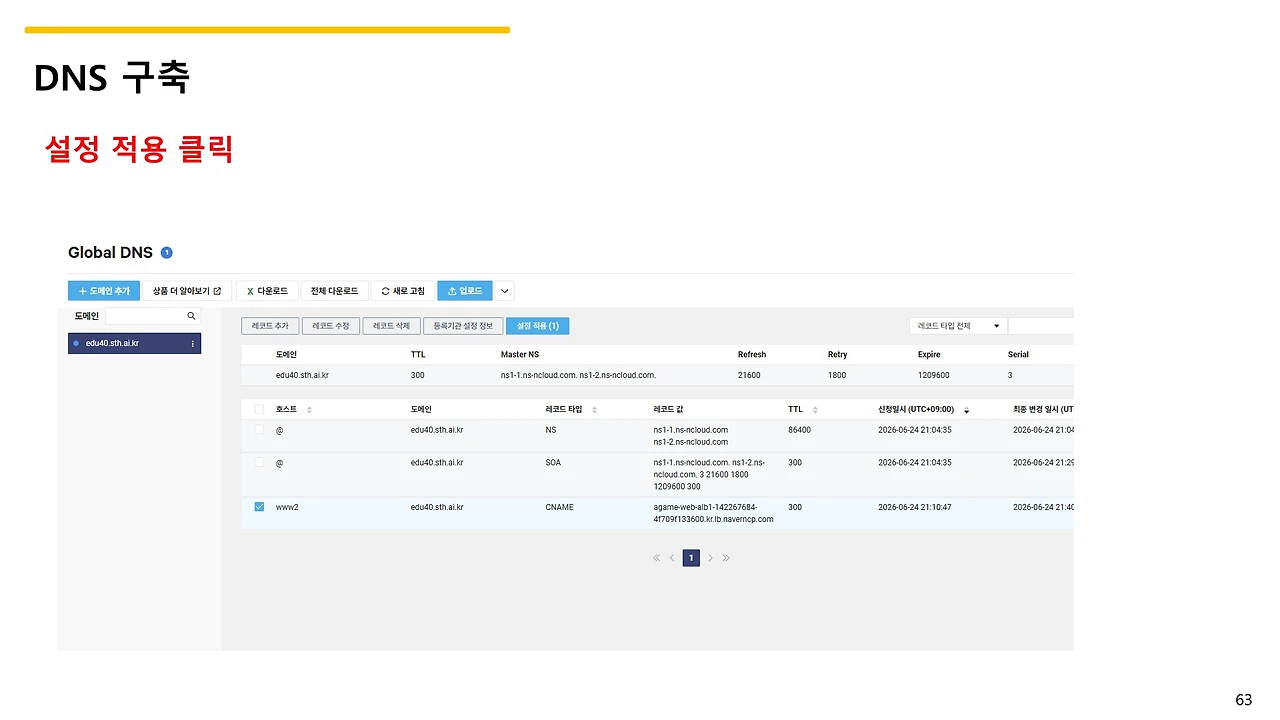Go to previous page arrow
Screen dimensions: 1280x720
tap(672, 558)
